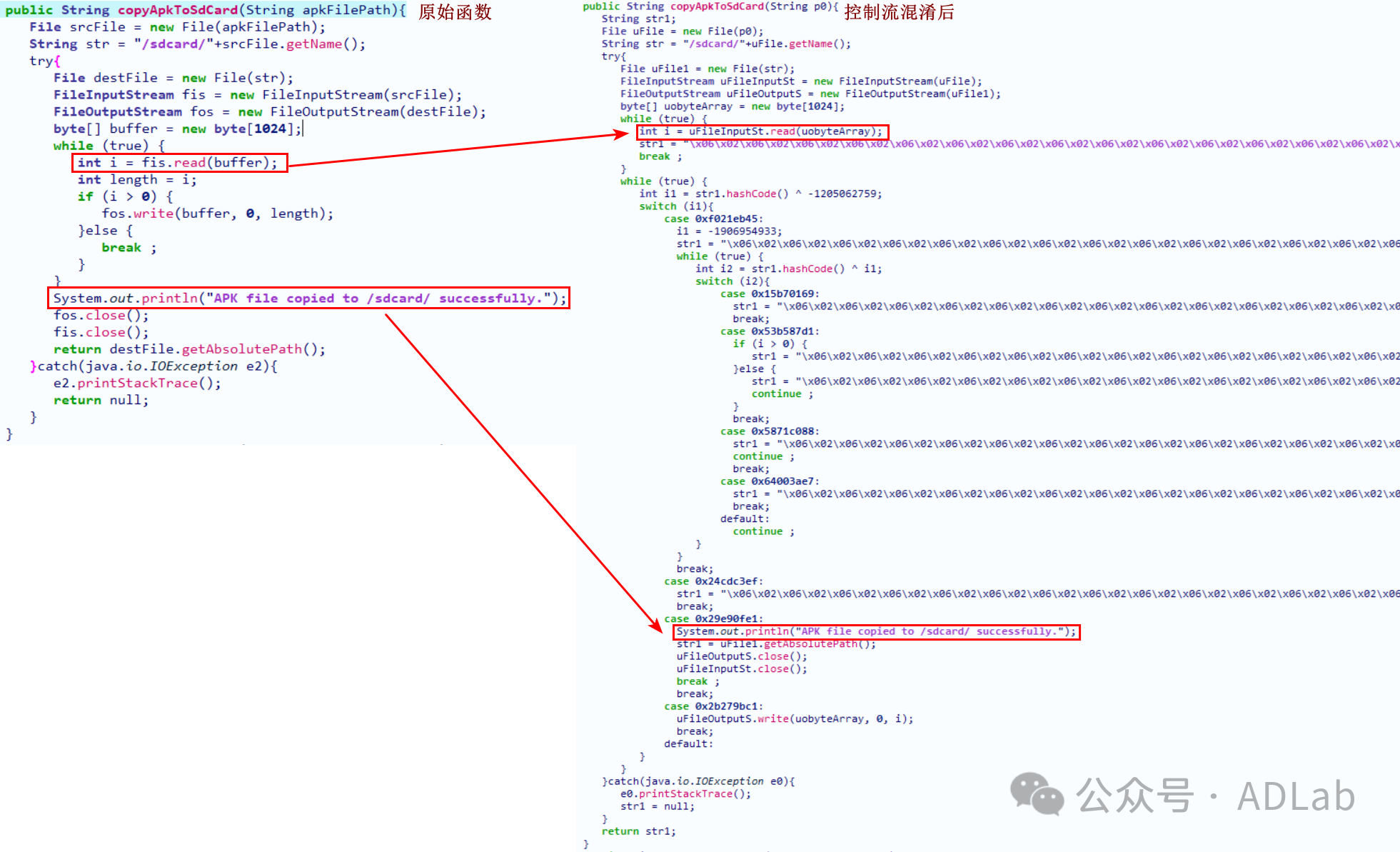Viewport: 1400px width, 852px height.
Task: Click the boxed uFileInputSt.read(uobyteArray) line
Action: (762, 131)
